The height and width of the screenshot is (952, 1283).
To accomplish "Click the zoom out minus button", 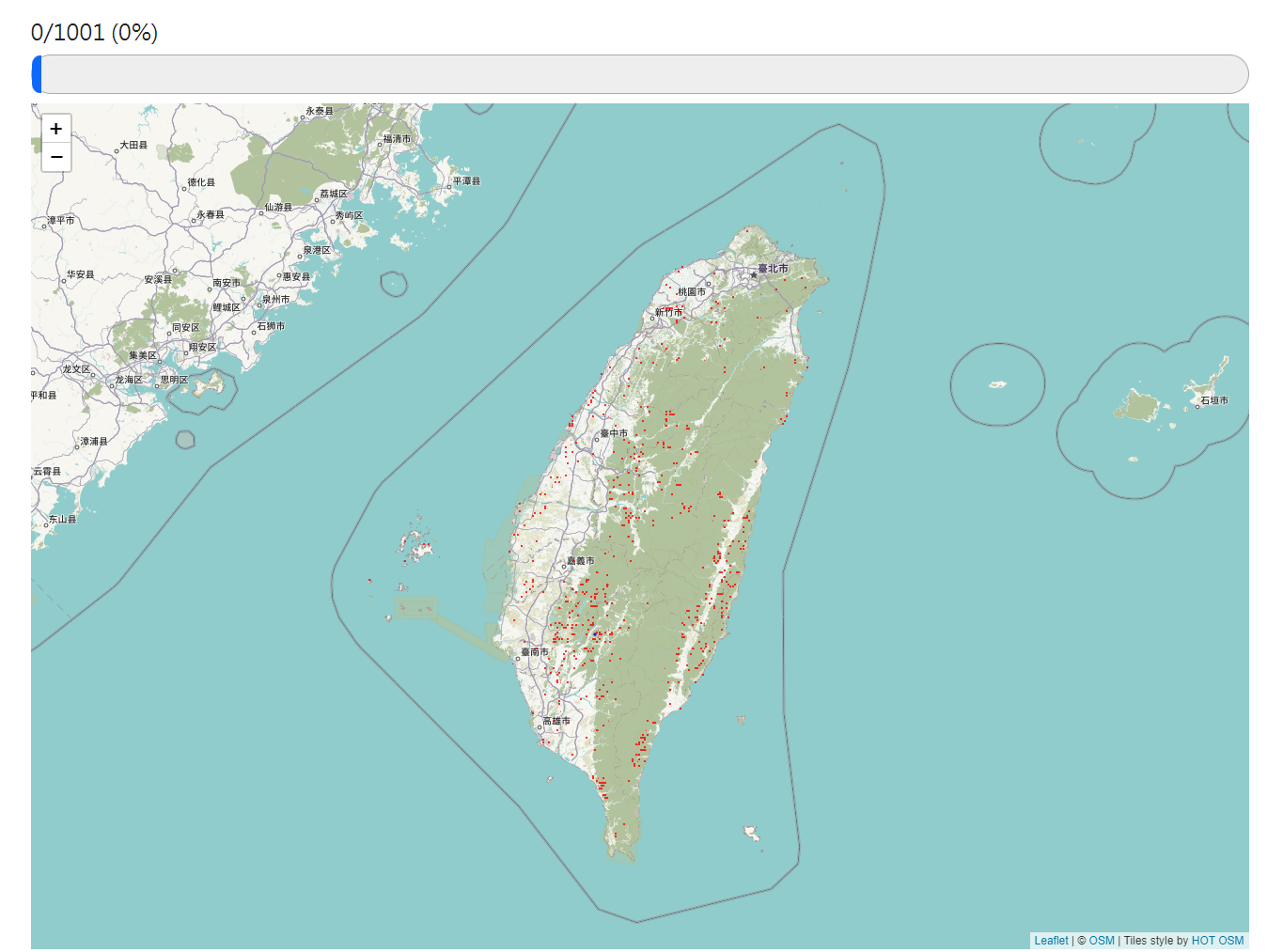I will click(56, 157).
